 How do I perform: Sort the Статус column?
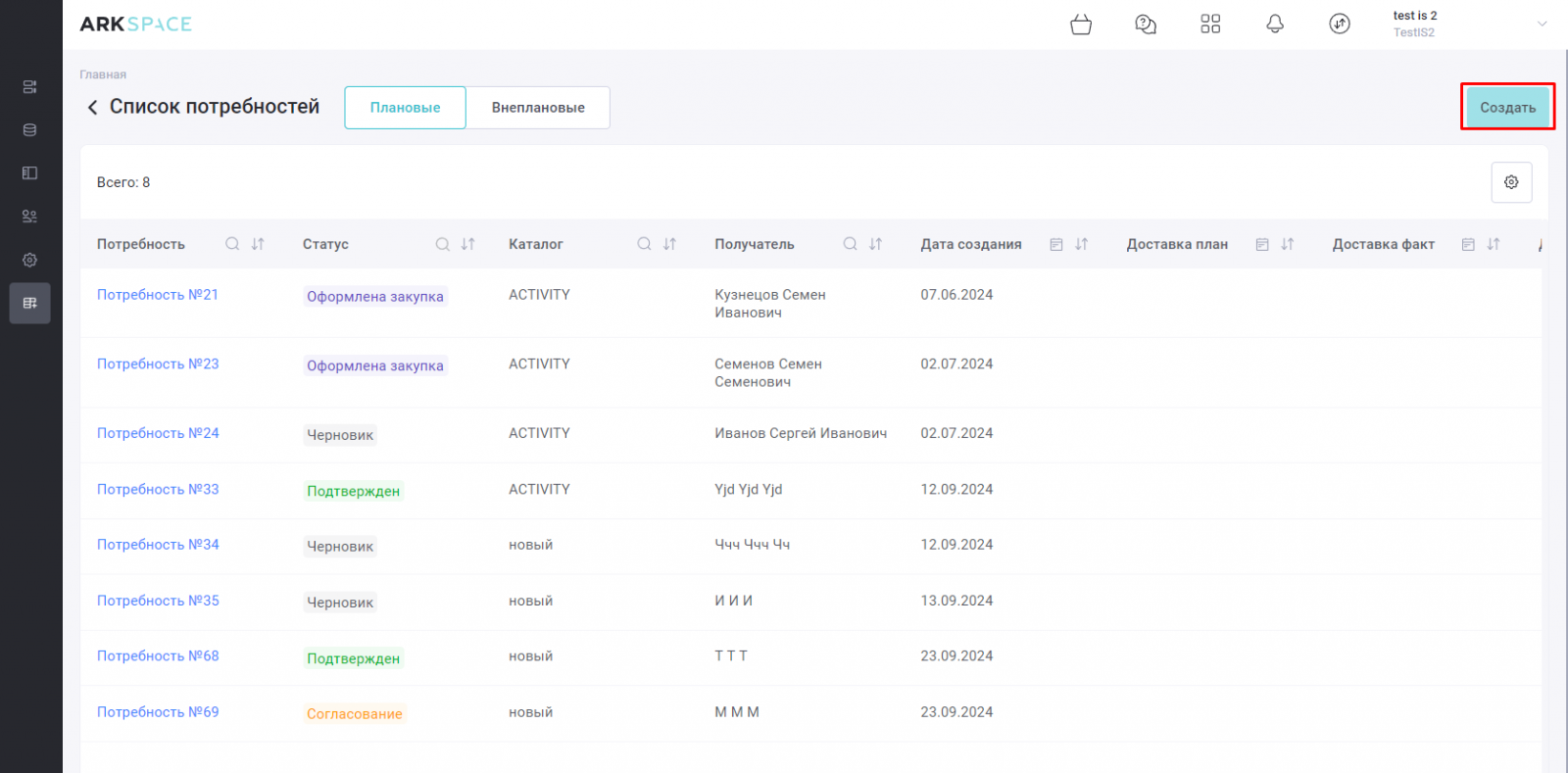(x=468, y=244)
